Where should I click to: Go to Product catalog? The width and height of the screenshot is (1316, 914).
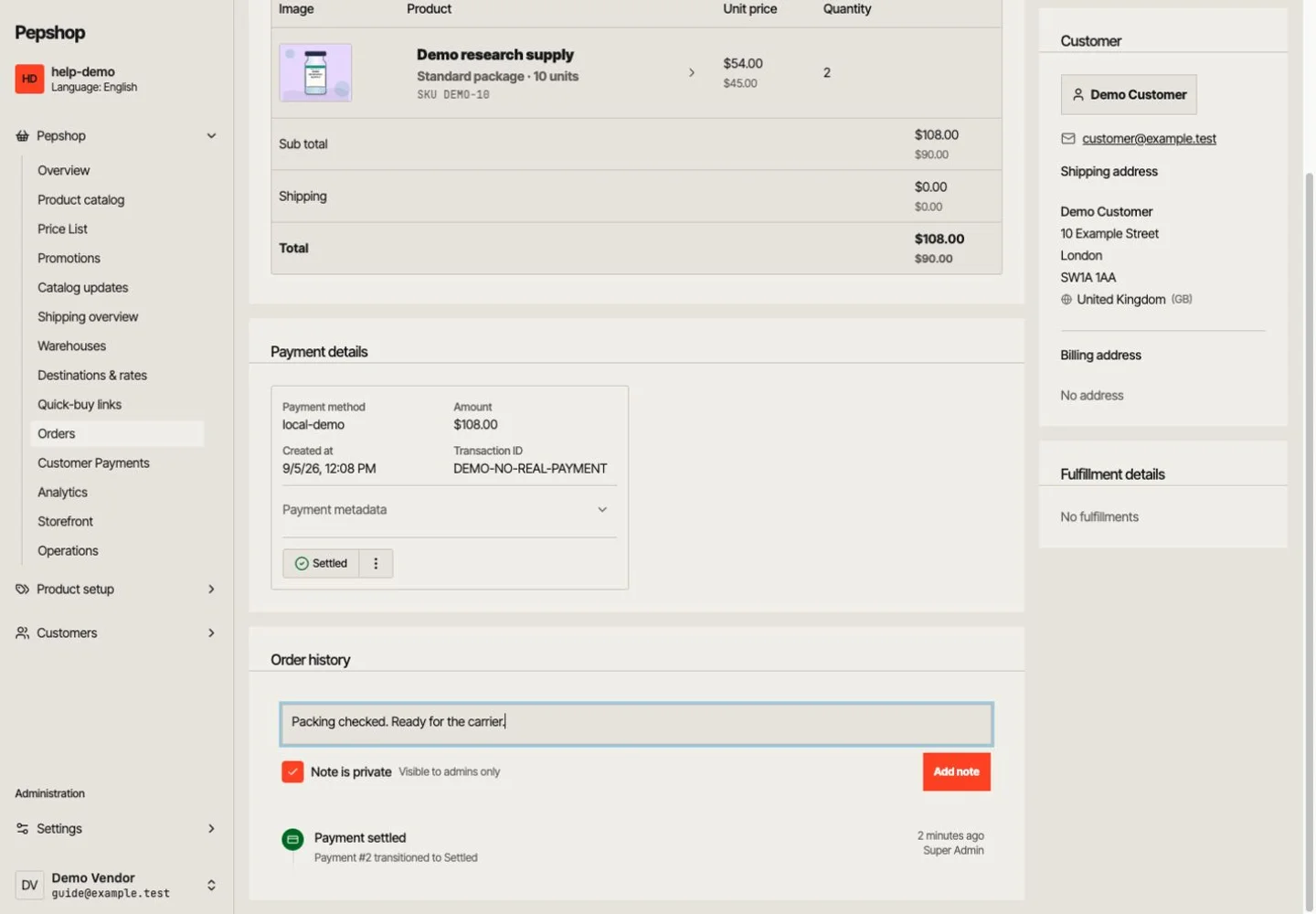tap(80, 200)
